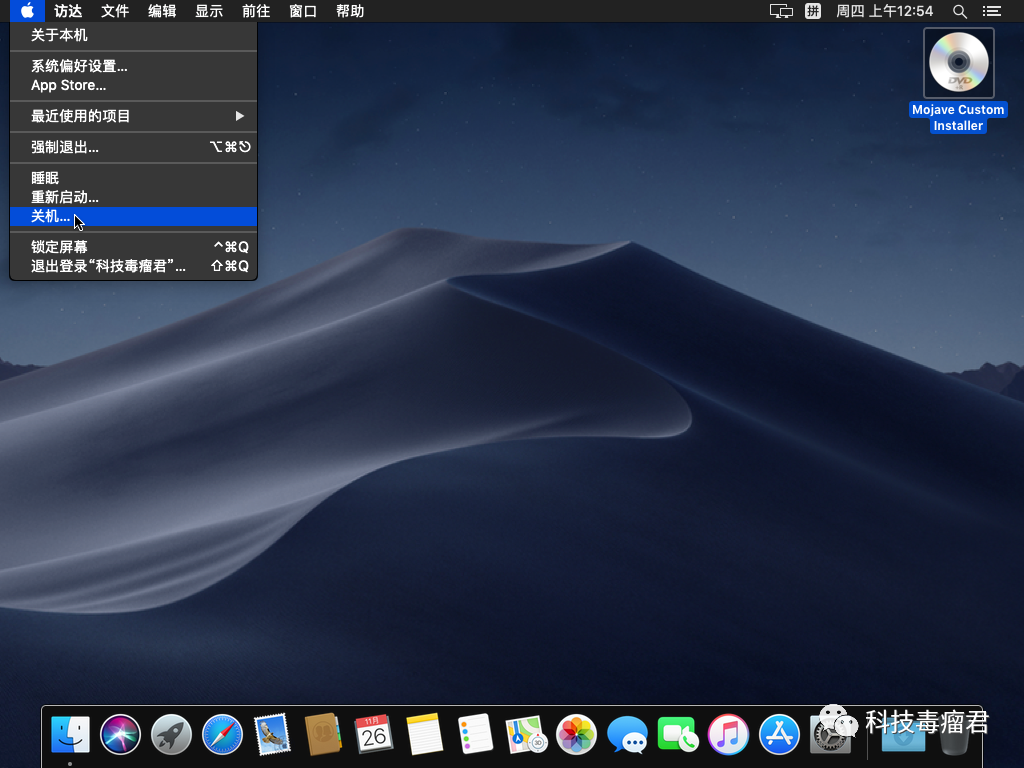1024x768 pixels.
Task: Choose 系统偏好设置... from Apple menu
Action: click(79, 66)
